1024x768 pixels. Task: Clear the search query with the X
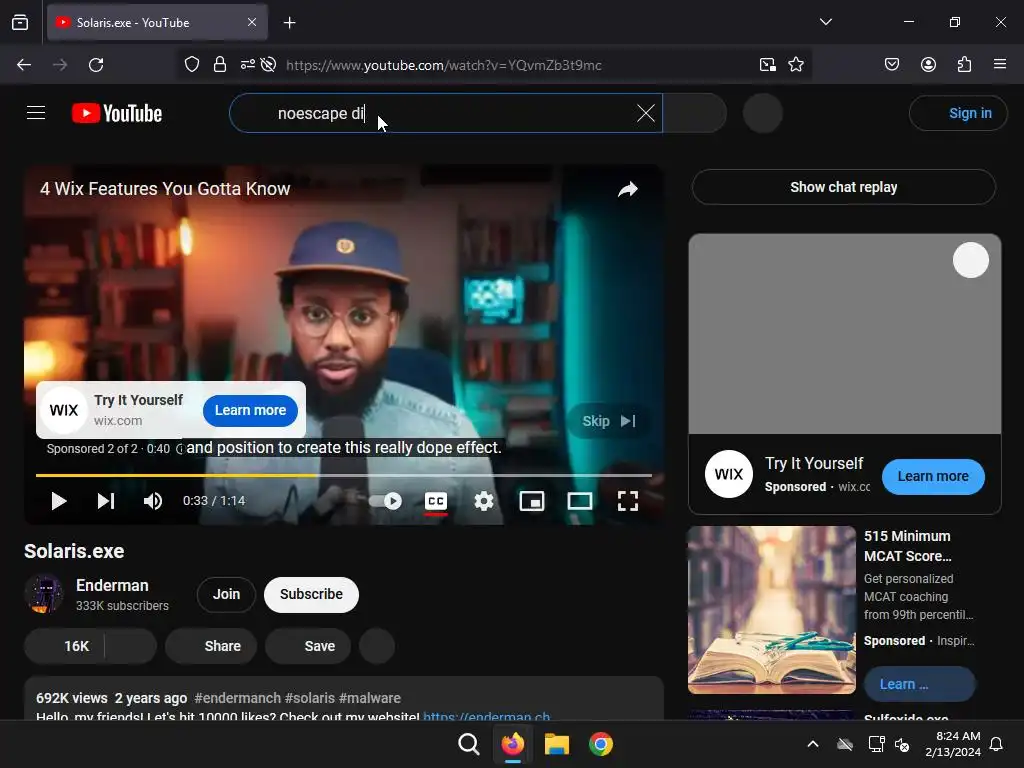[x=645, y=113]
